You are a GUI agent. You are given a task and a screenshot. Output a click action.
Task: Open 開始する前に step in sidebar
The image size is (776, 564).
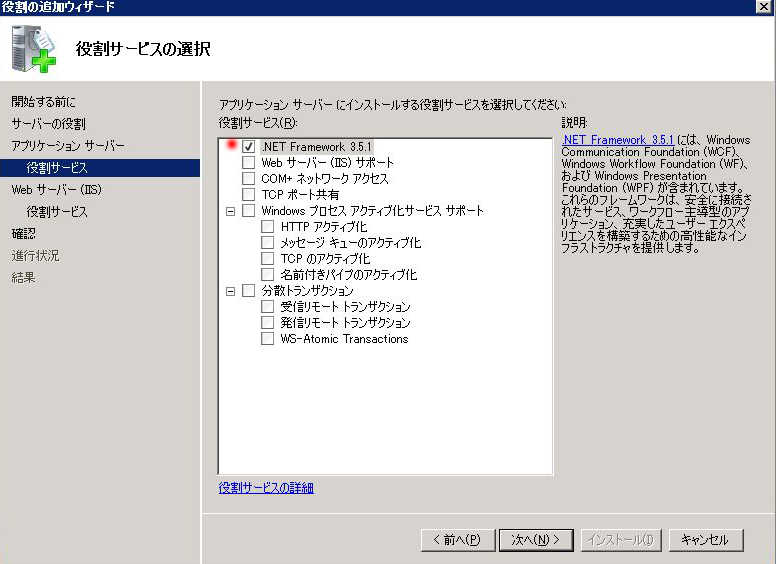pyautogui.click(x=44, y=102)
